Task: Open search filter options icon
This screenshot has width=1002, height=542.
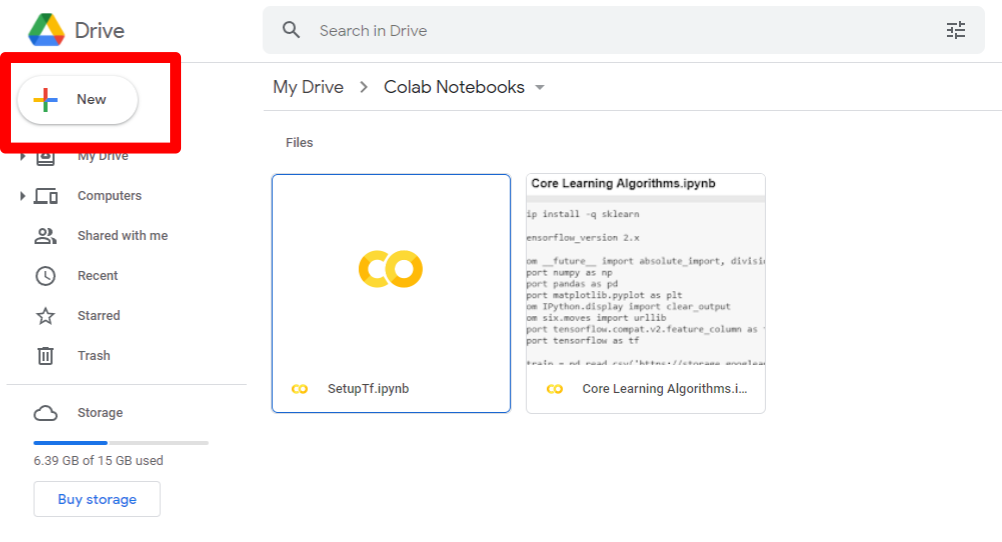Action: (956, 30)
